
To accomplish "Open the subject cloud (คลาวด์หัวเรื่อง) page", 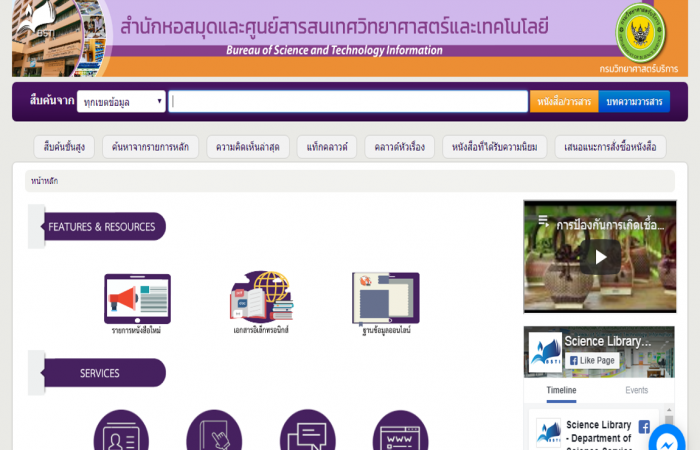I will tap(400, 147).
